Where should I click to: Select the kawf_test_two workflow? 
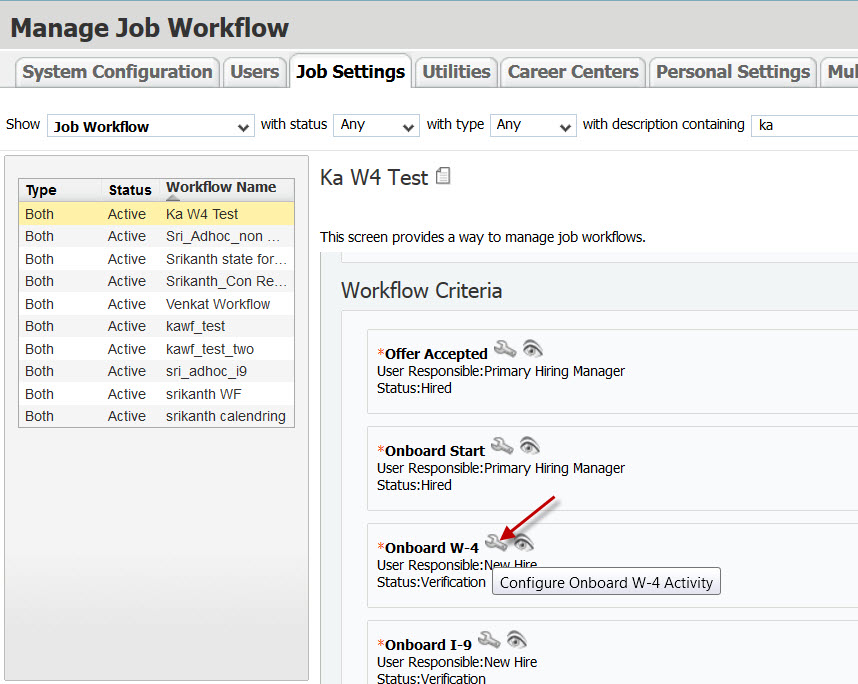point(210,349)
